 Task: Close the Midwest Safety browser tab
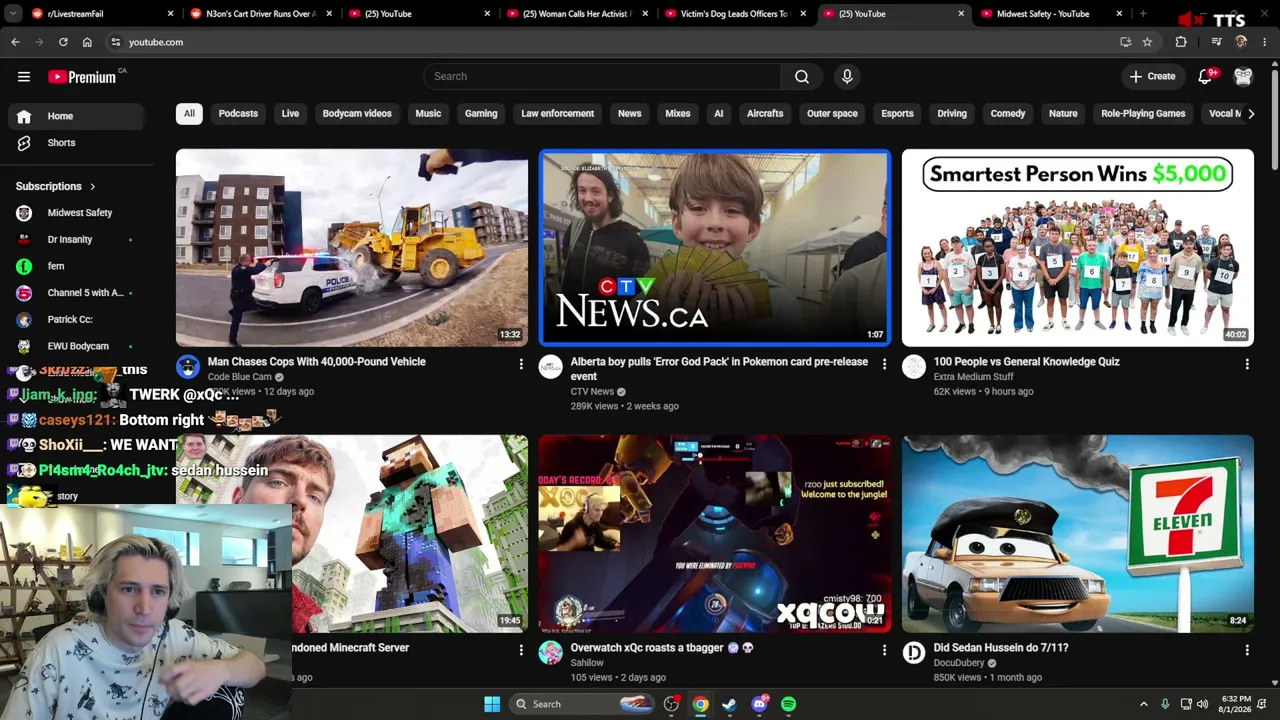coord(1119,14)
